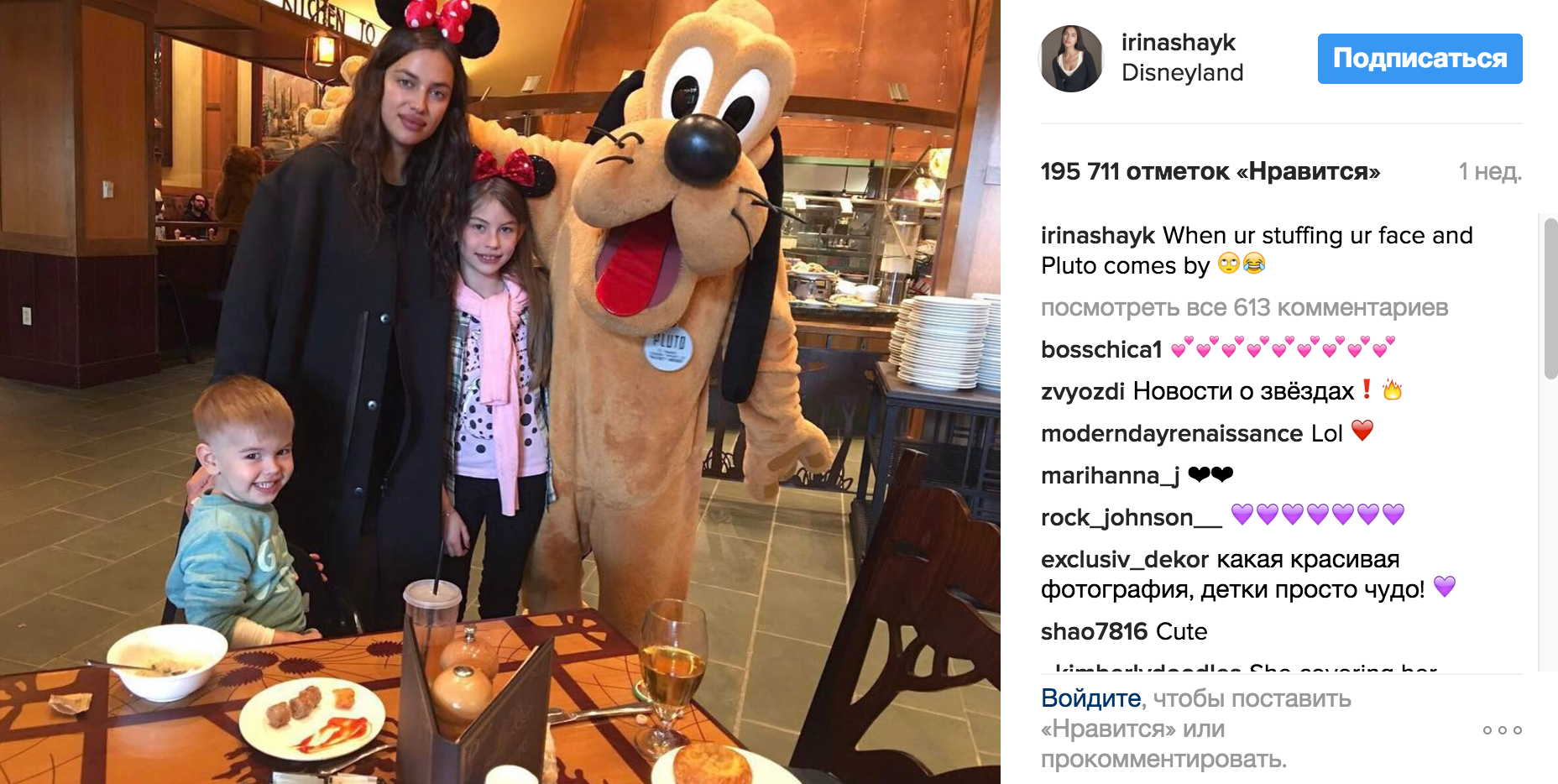
Task: Click the comments panel scrollbar thumb
Action: click(1550, 298)
